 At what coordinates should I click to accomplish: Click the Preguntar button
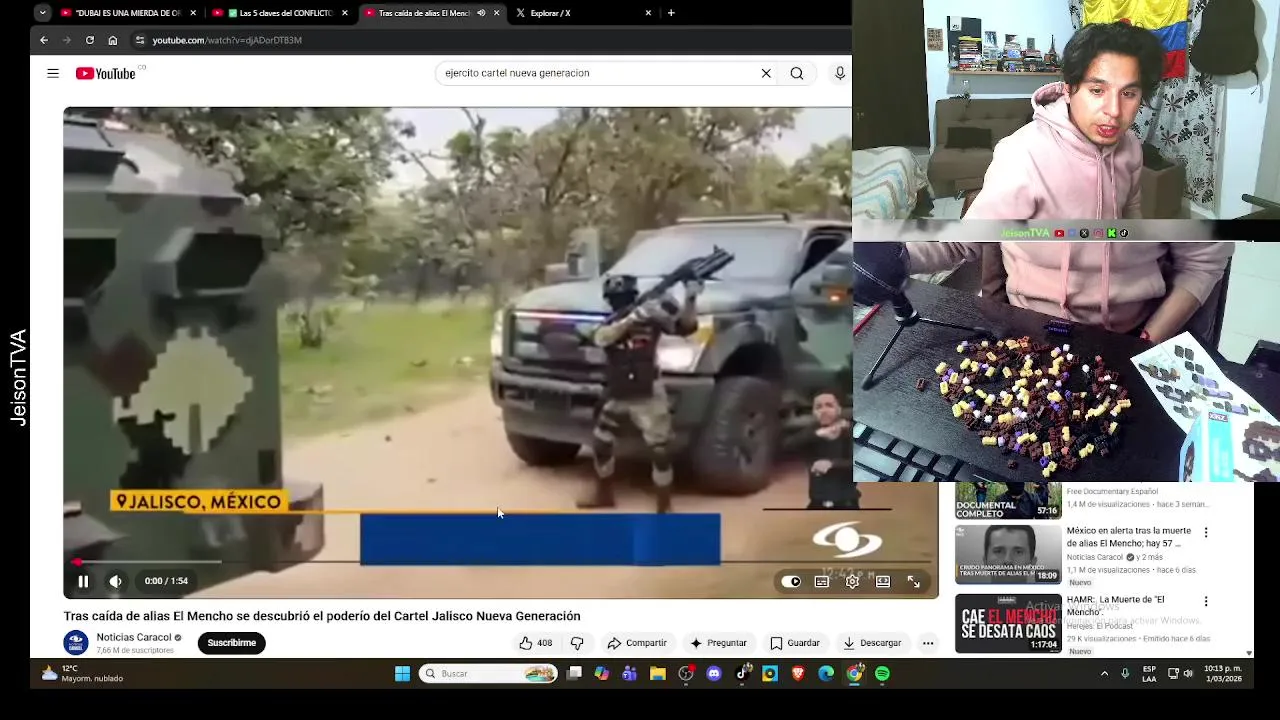pos(718,643)
